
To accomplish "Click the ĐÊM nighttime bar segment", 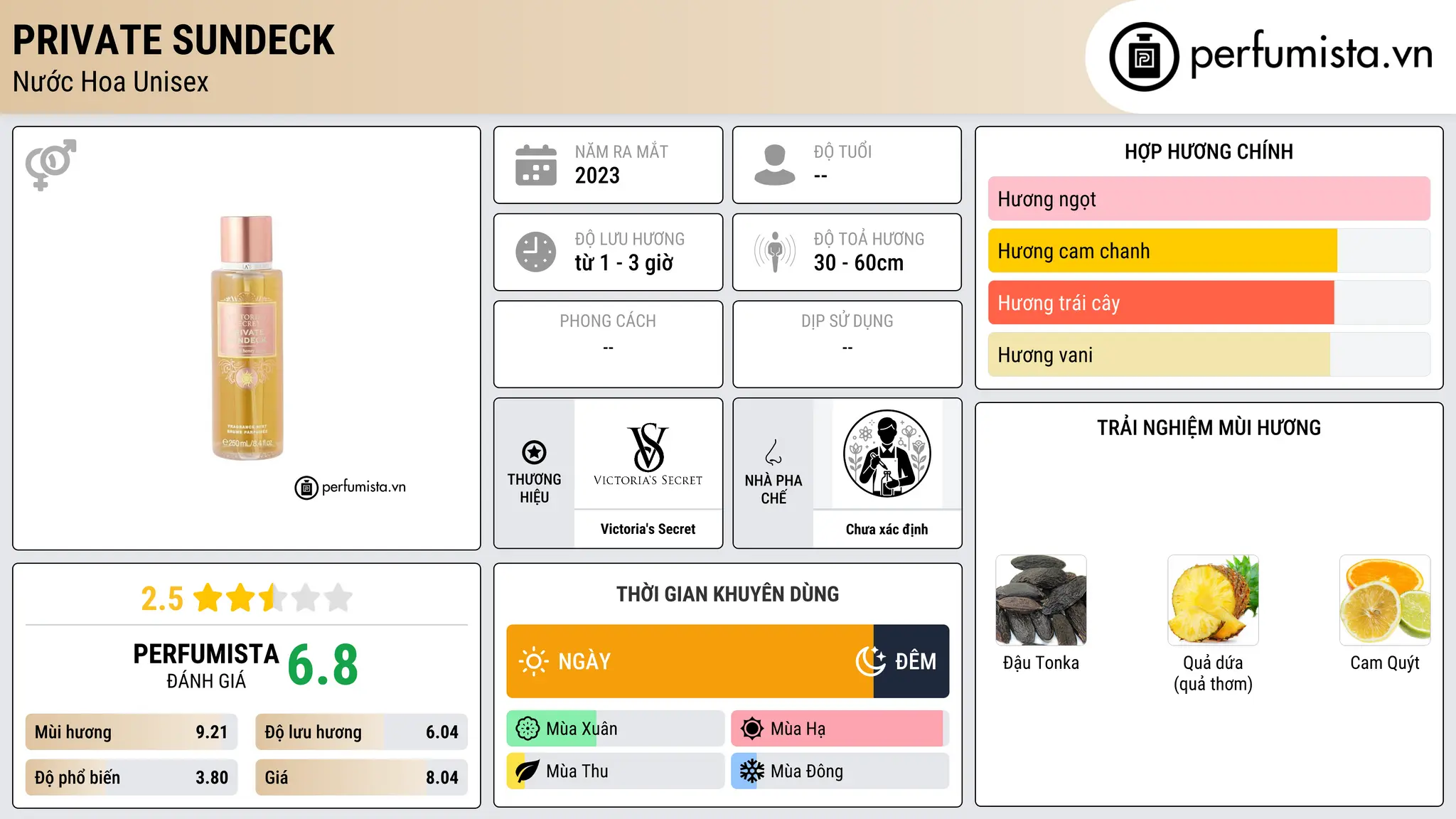I will (911, 661).
